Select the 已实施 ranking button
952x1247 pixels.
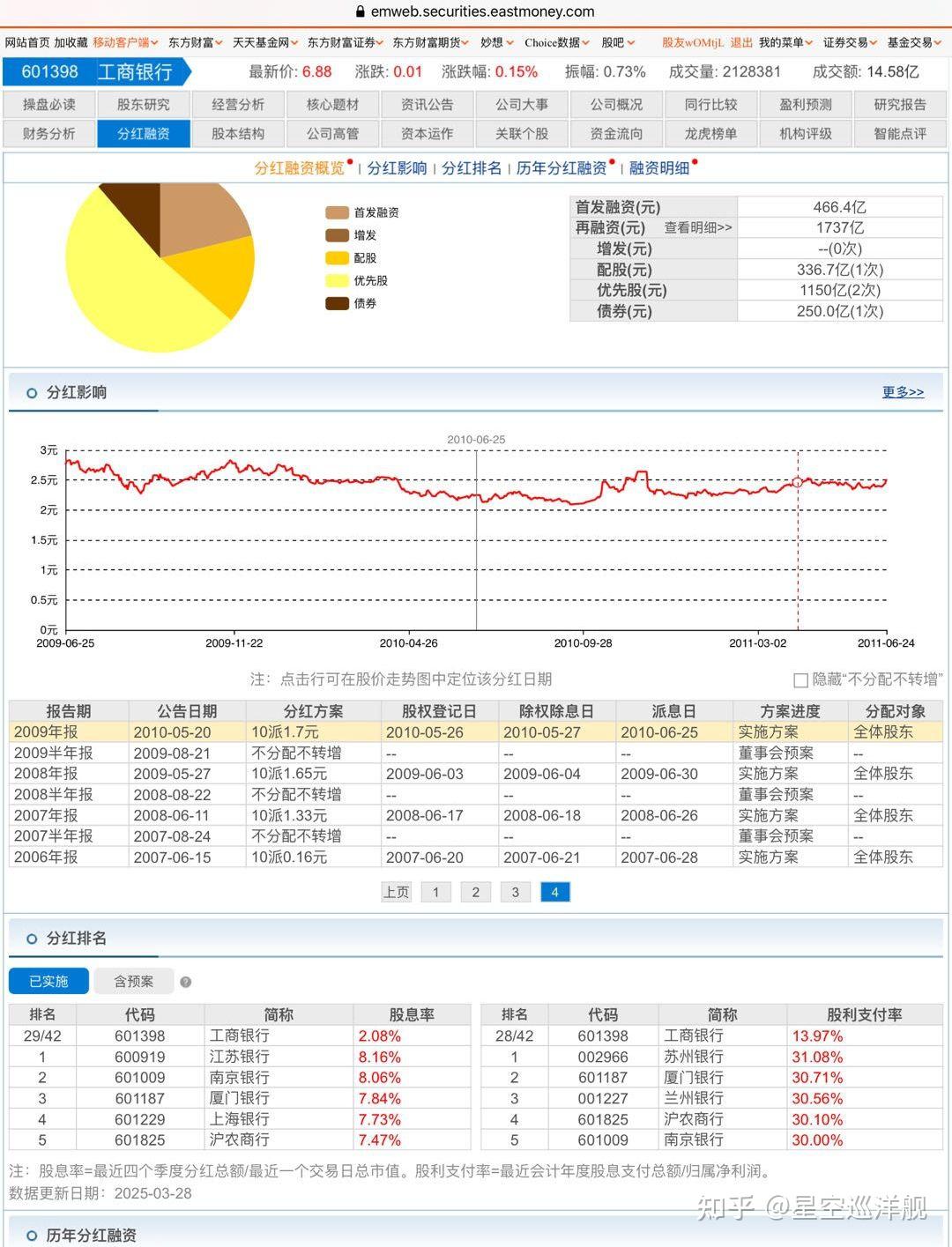tap(49, 982)
